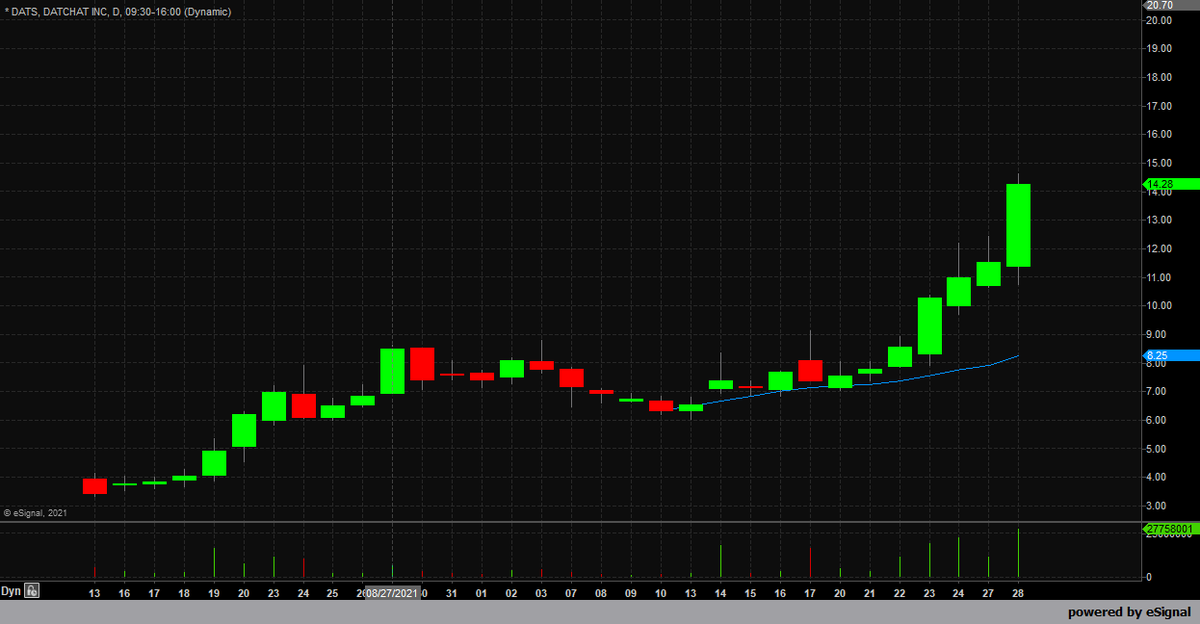The image size is (1200, 624).
Task: Click the 18 date label on time axis
Action: [x=183, y=593]
